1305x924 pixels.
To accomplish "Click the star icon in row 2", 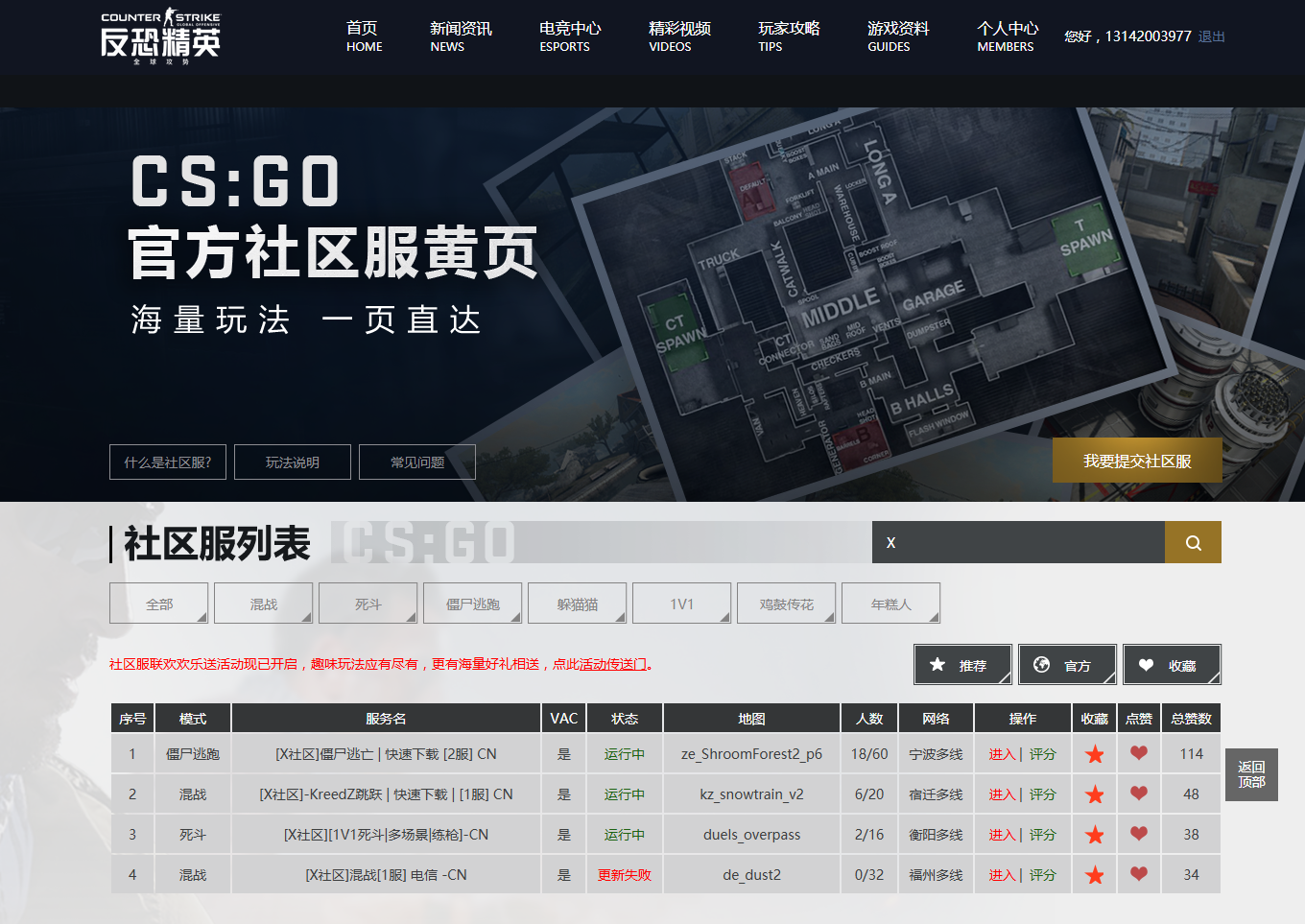I will click(x=1094, y=794).
